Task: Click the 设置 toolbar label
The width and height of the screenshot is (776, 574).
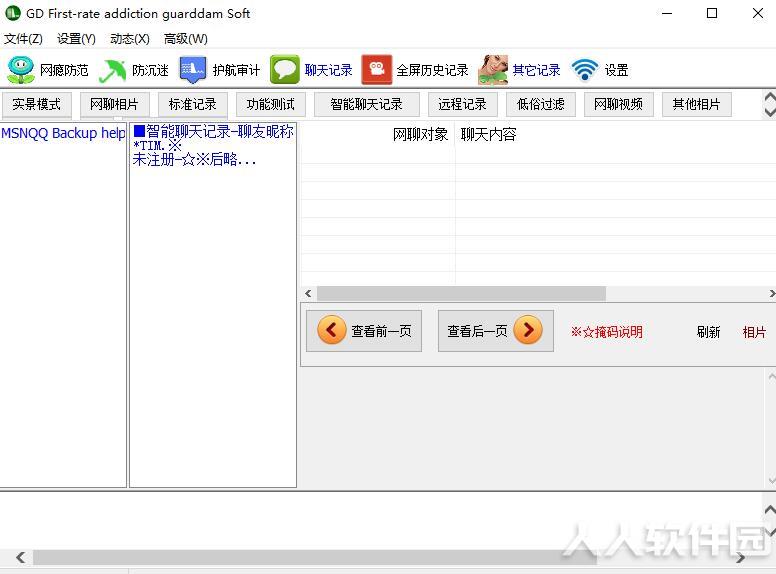Action: click(x=617, y=70)
